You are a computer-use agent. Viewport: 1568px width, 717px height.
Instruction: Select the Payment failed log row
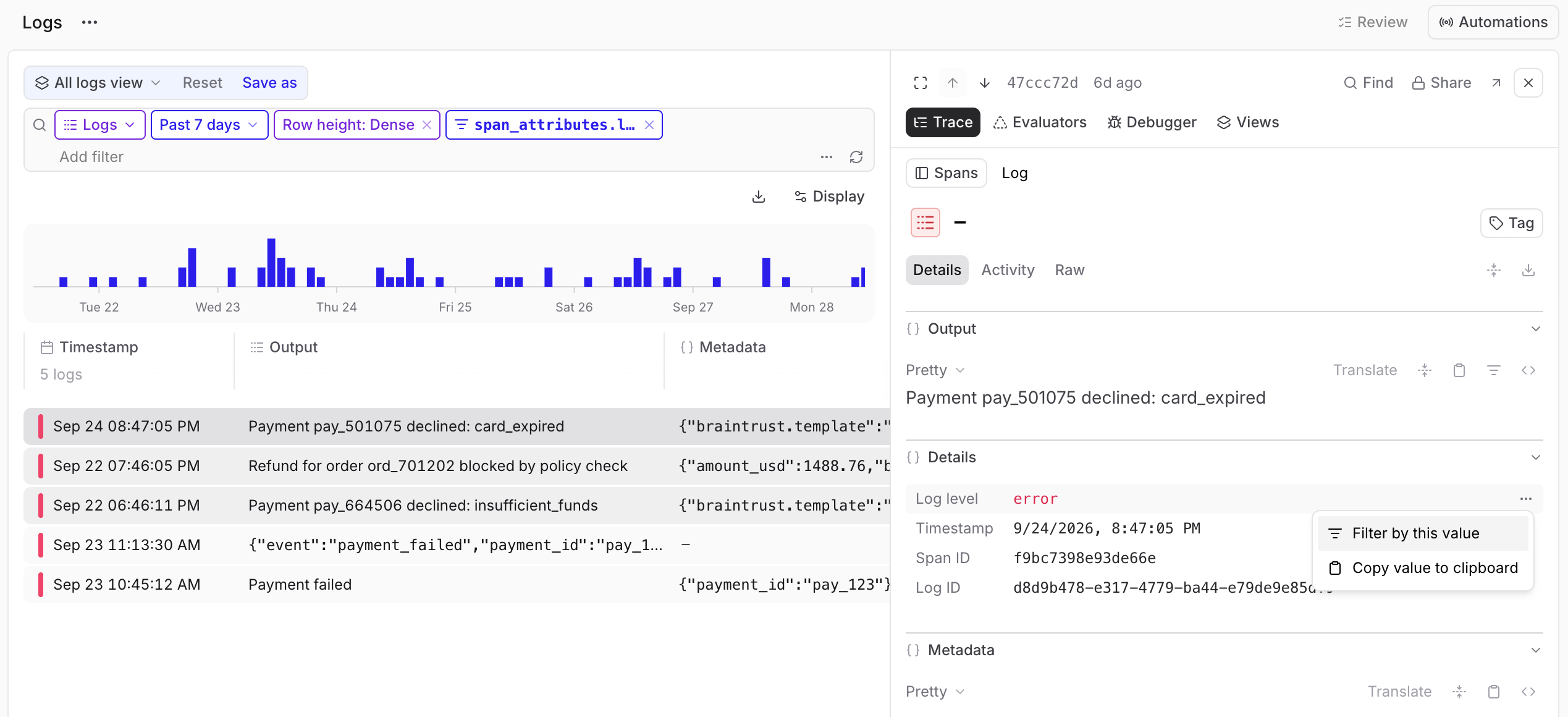tap(457, 585)
